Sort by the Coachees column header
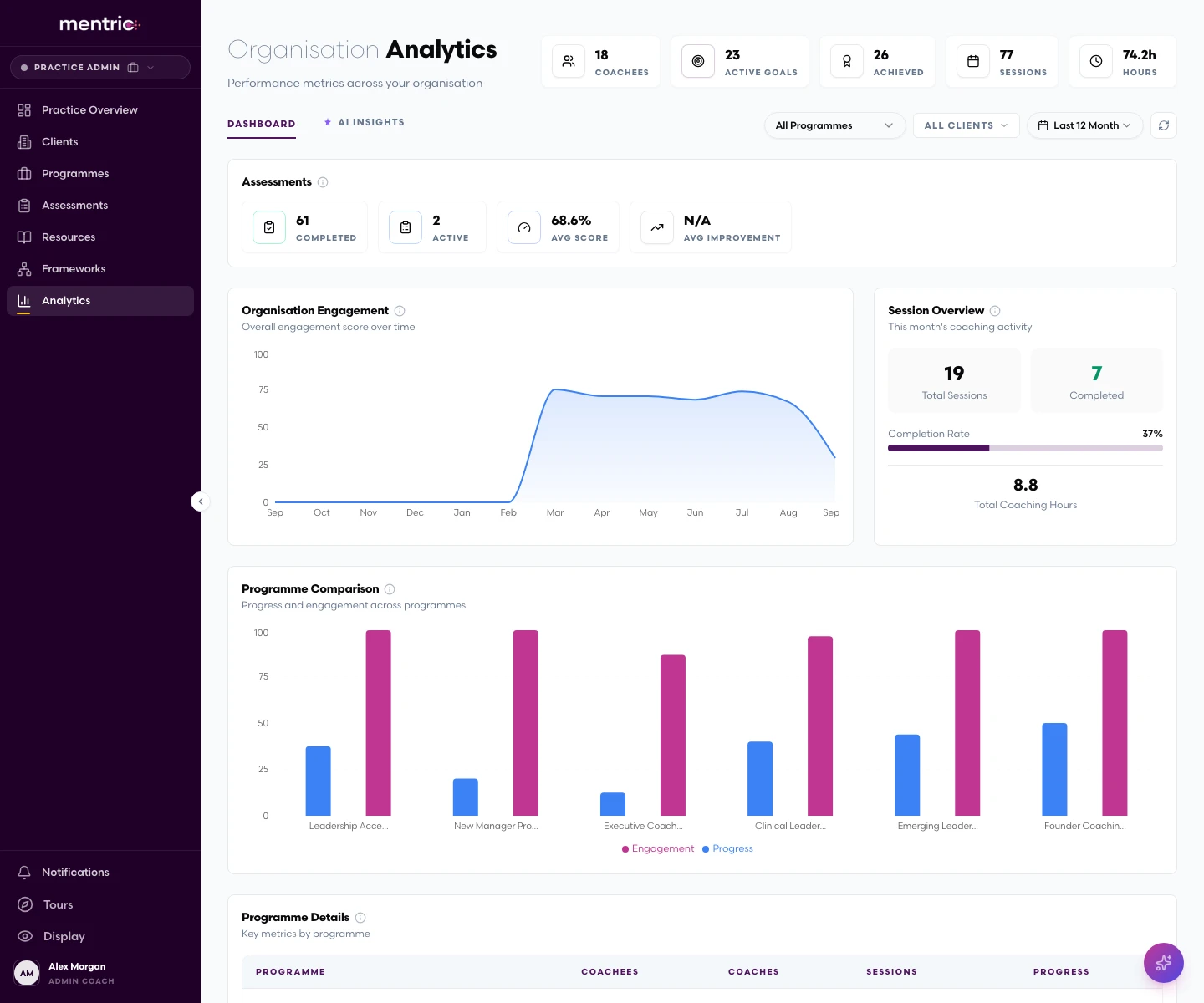Screen dimensions: 1204x1003 point(610,972)
